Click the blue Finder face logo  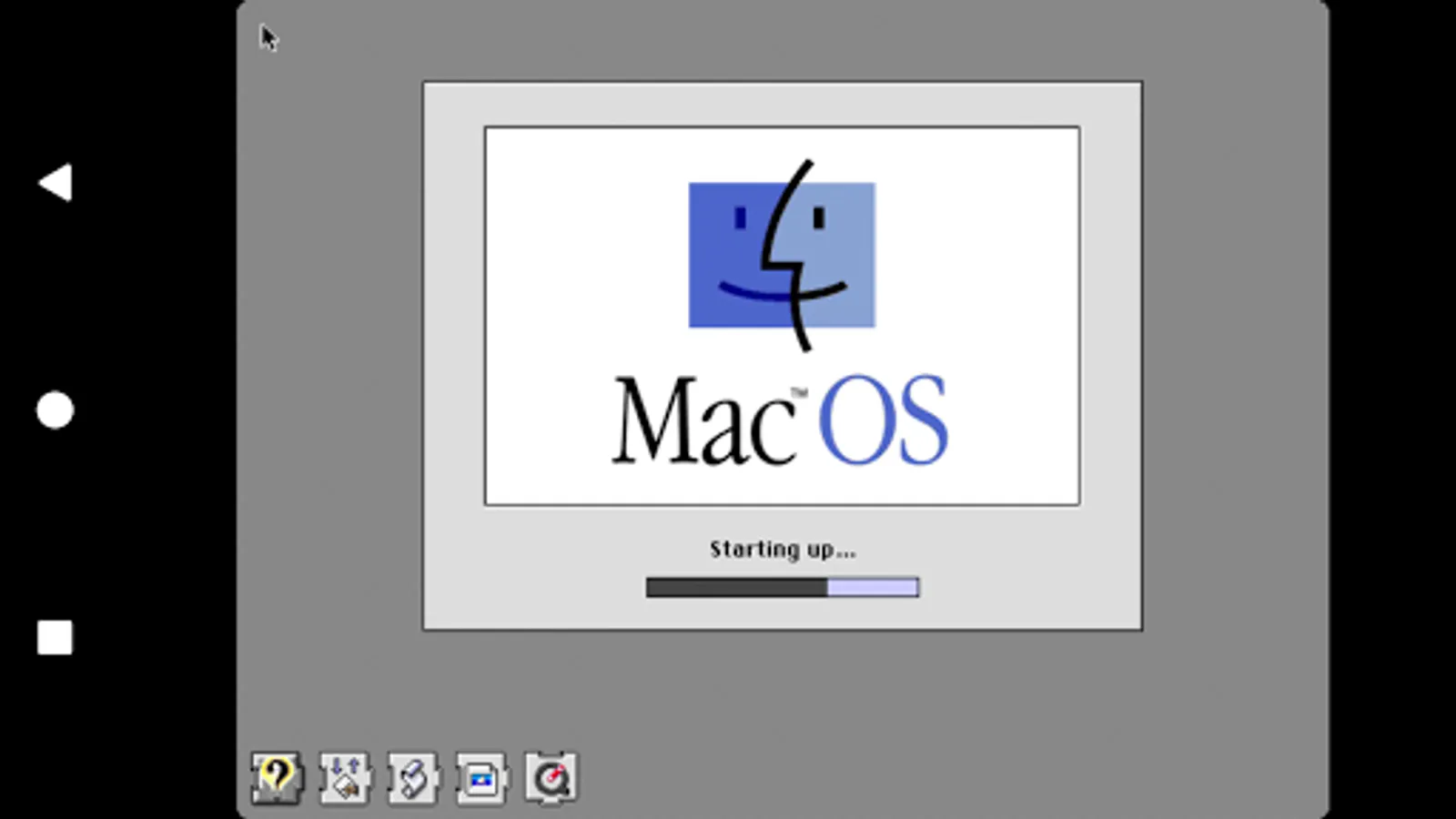tap(782, 255)
